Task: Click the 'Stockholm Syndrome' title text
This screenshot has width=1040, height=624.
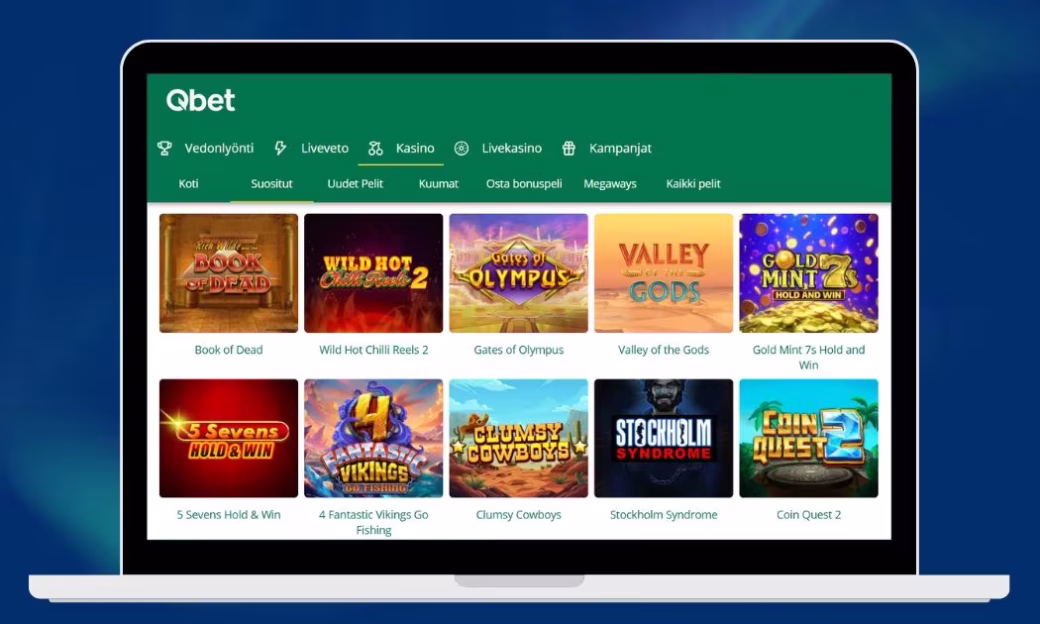Action: (x=663, y=515)
